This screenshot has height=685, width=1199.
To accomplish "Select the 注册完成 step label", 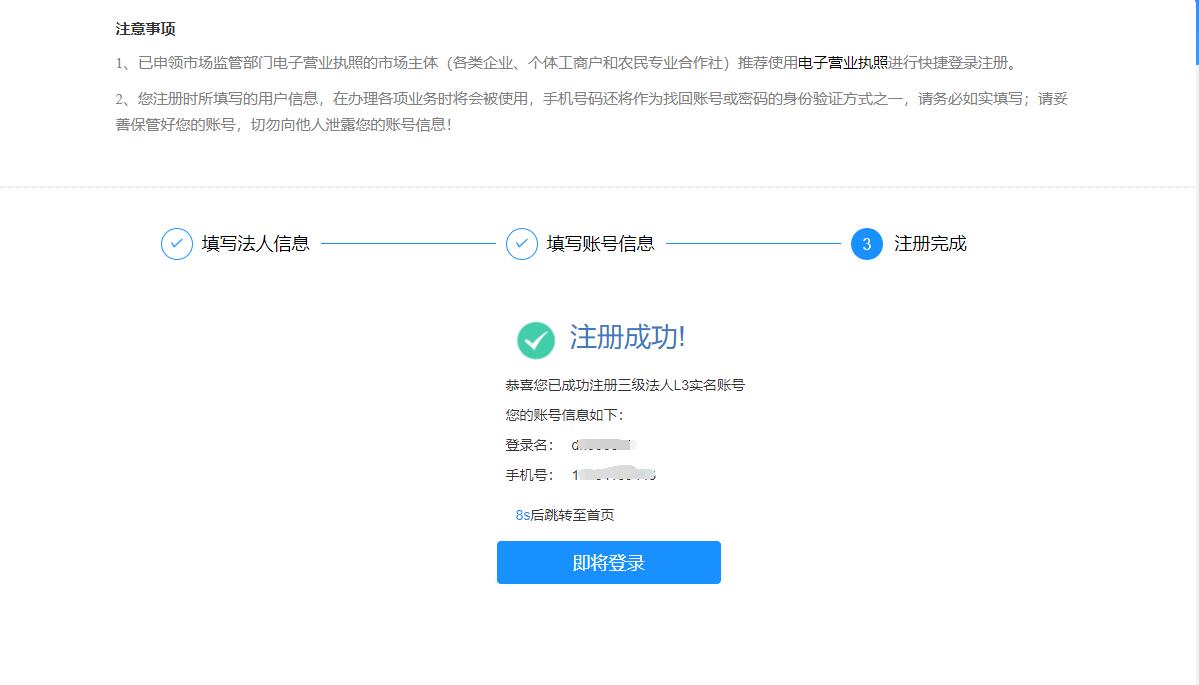I will (x=930, y=244).
